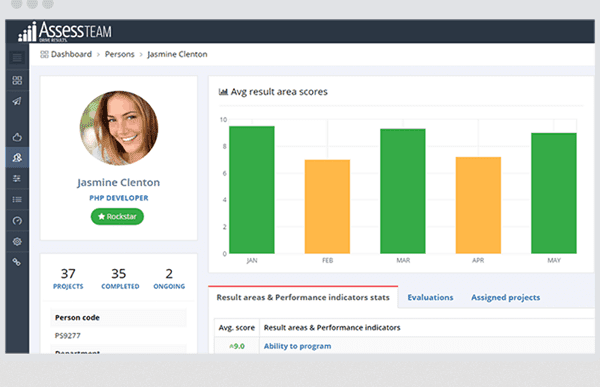Open the hamburger menu in sidebar

[17, 58]
